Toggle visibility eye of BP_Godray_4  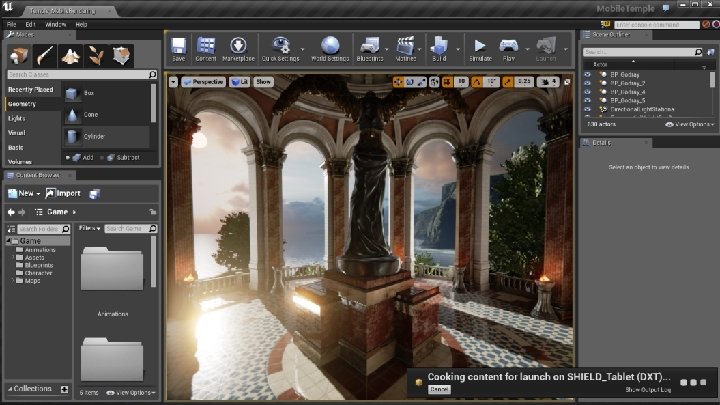point(587,92)
